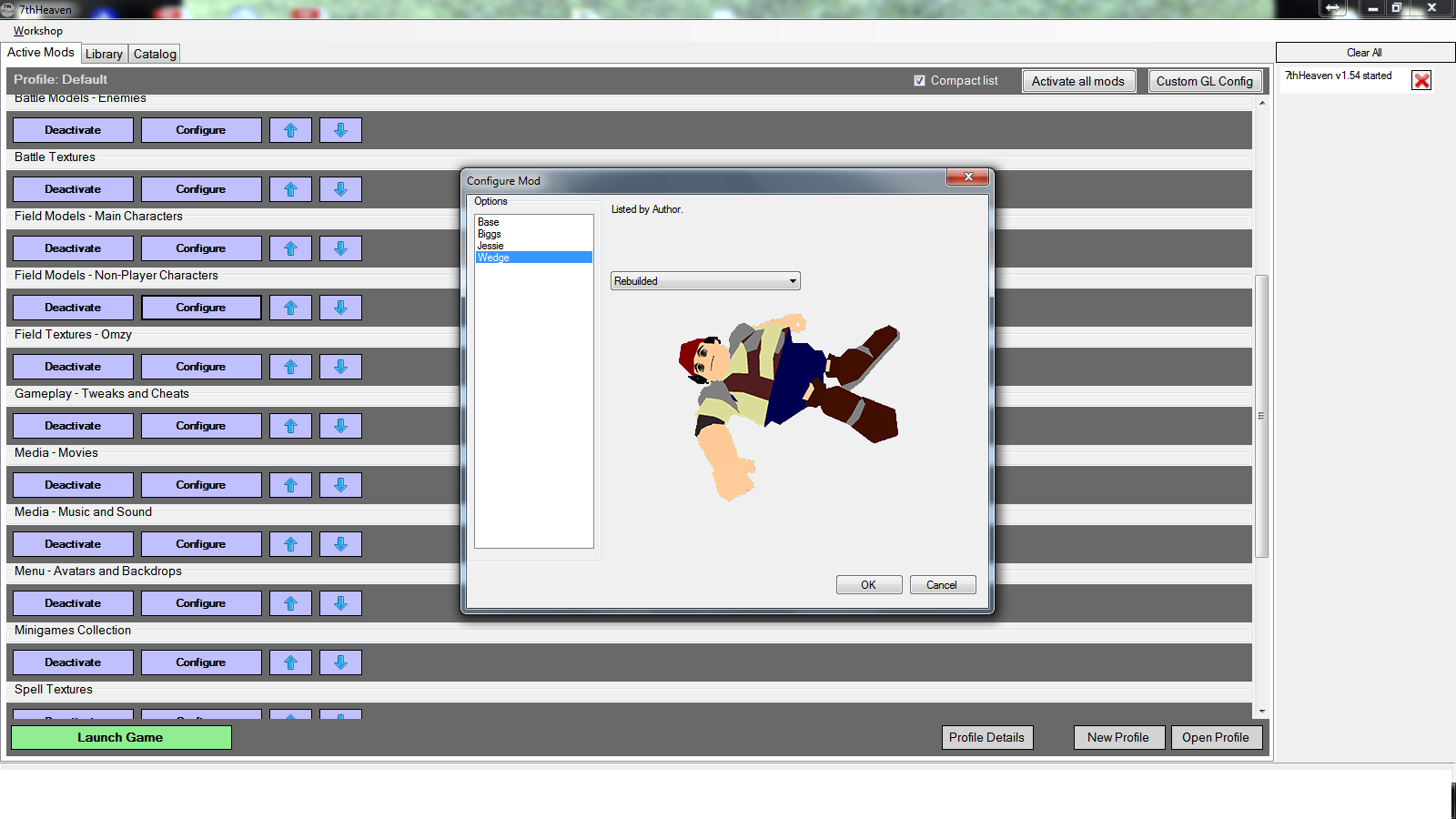Move Field Models - Main Characters up
The height and width of the screenshot is (819, 1456).
pyautogui.click(x=291, y=248)
